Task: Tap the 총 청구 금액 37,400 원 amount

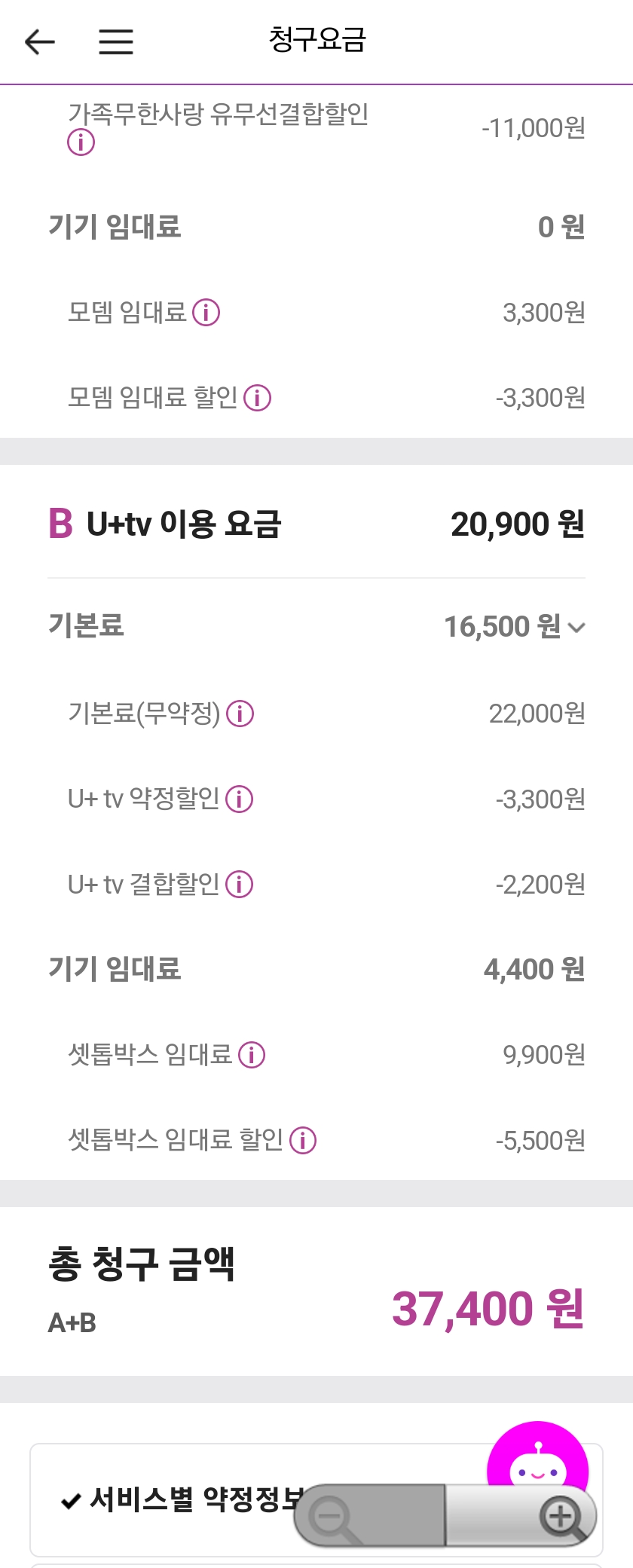Action: (488, 1309)
